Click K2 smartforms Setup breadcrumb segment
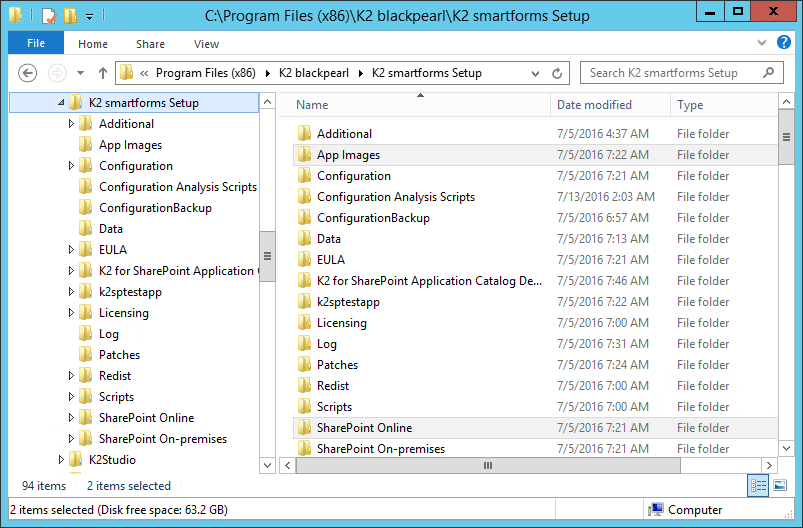This screenshot has height=528, width=803. pos(427,73)
